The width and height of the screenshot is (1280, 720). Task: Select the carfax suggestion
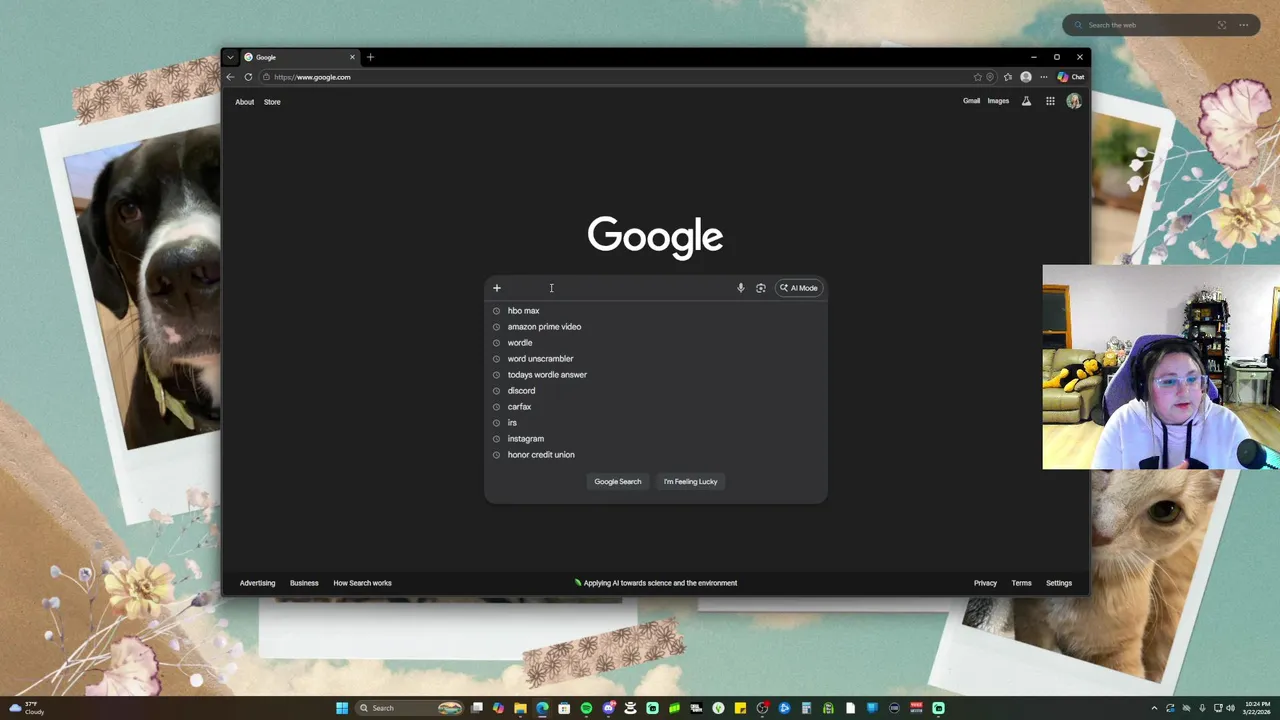tap(656, 407)
